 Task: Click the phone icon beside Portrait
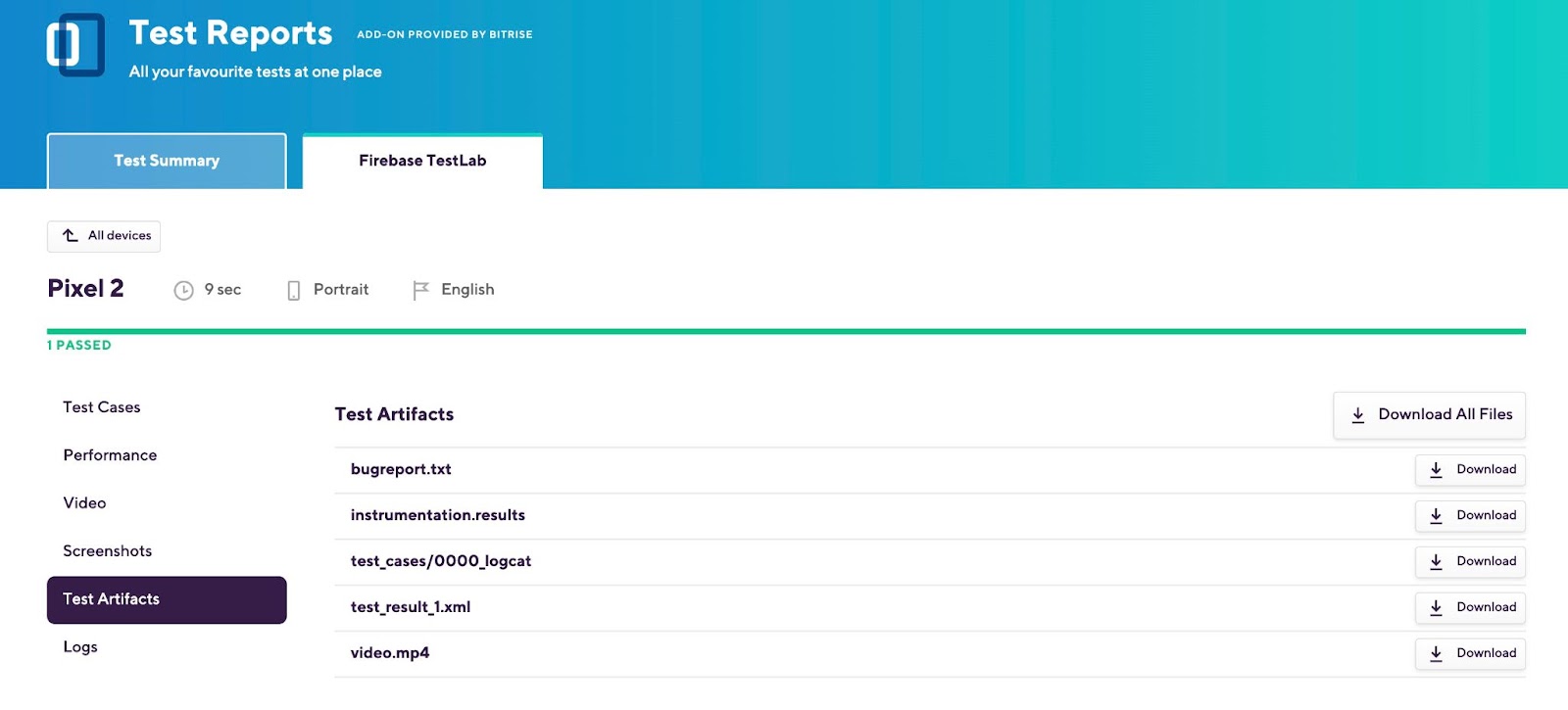click(293, 291)
